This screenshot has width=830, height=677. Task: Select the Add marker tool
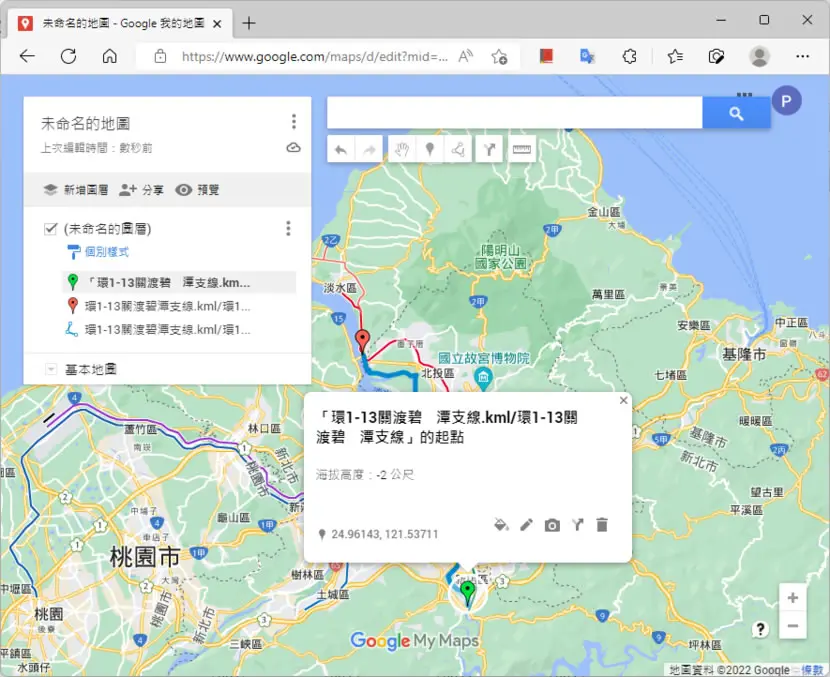[x=430, y=150]
